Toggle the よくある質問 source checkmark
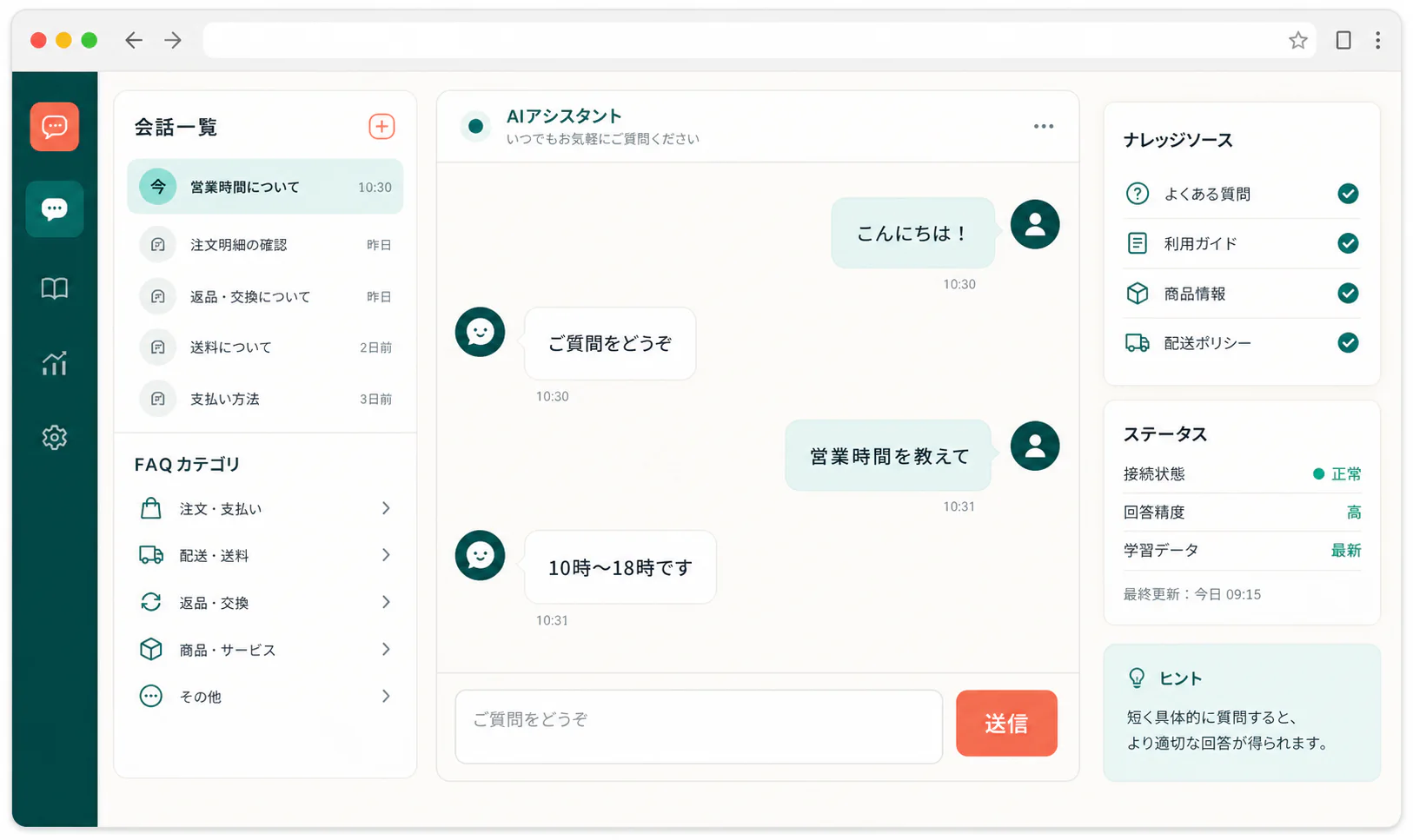The height and width of the screenshot is (840, 1413). (1348, 194)
